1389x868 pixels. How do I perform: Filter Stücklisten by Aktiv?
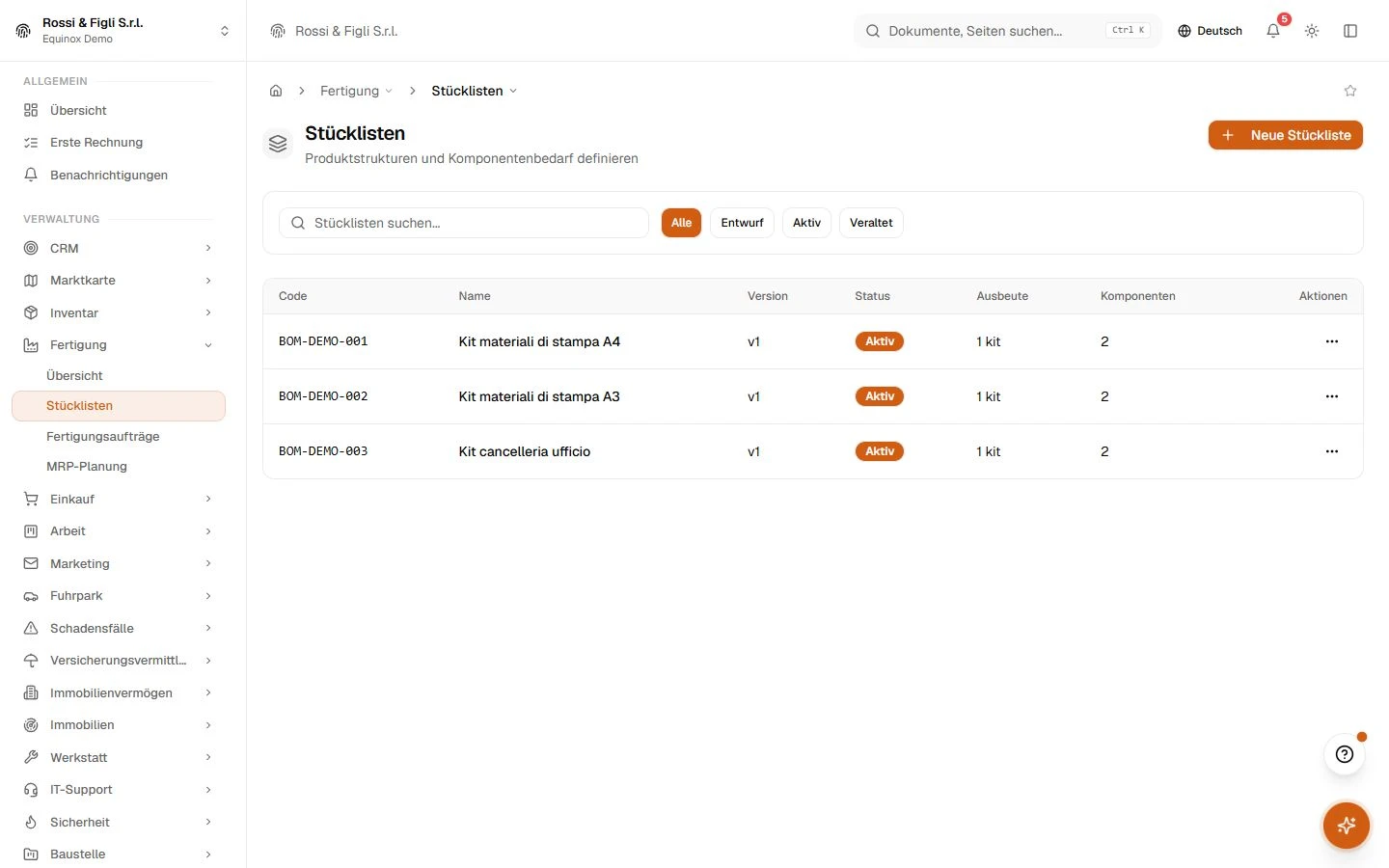click(806, 223)
